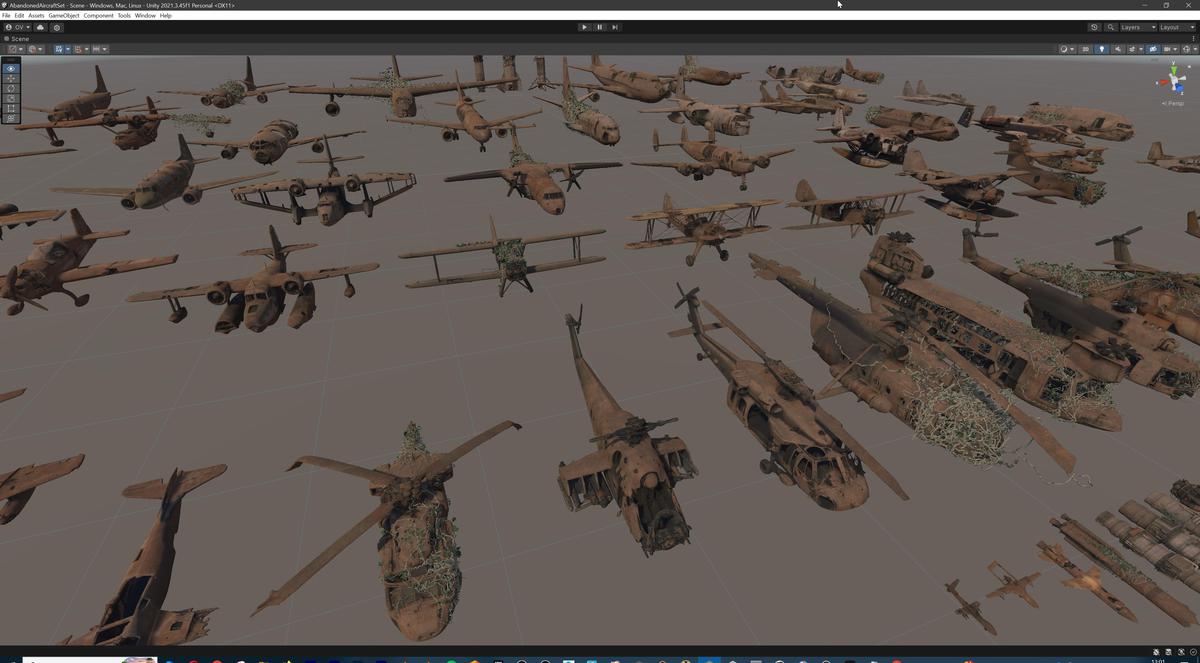
Task: Open the settings gear beside the cloud icon
Action: point(57,27)
